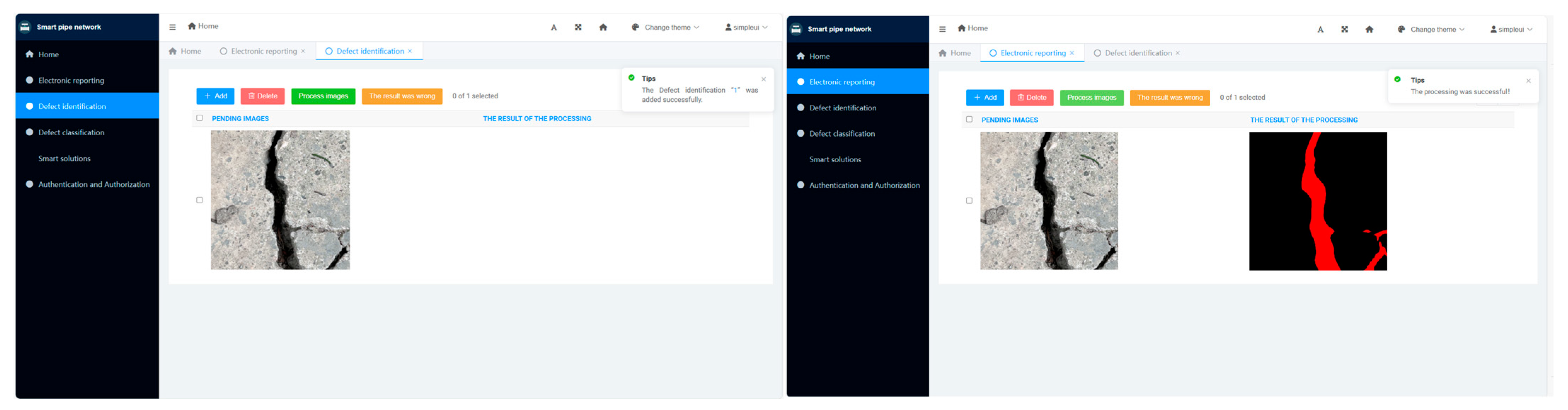This screenshot has width=1568, height=410.
Task: Toggle the fullscreen icon in left window header
Action: pyautogui.click(x=578, y=27)
